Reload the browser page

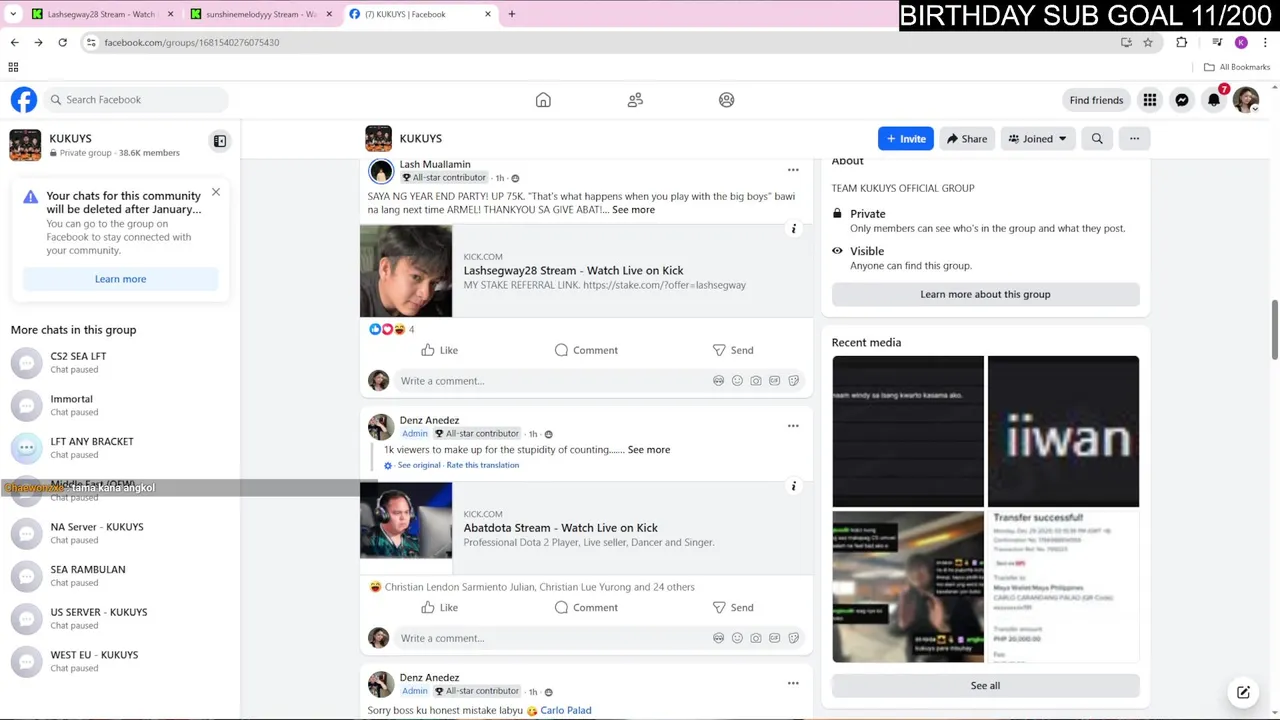[x=62, y=42]
